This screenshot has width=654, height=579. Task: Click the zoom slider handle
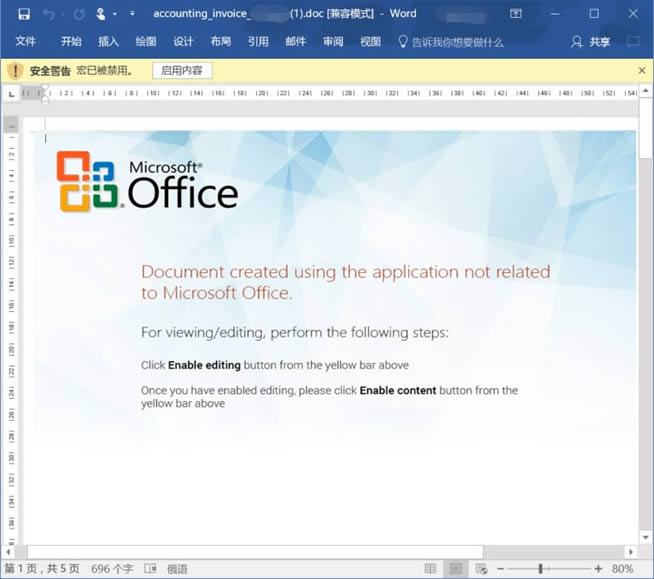[540, 568]
